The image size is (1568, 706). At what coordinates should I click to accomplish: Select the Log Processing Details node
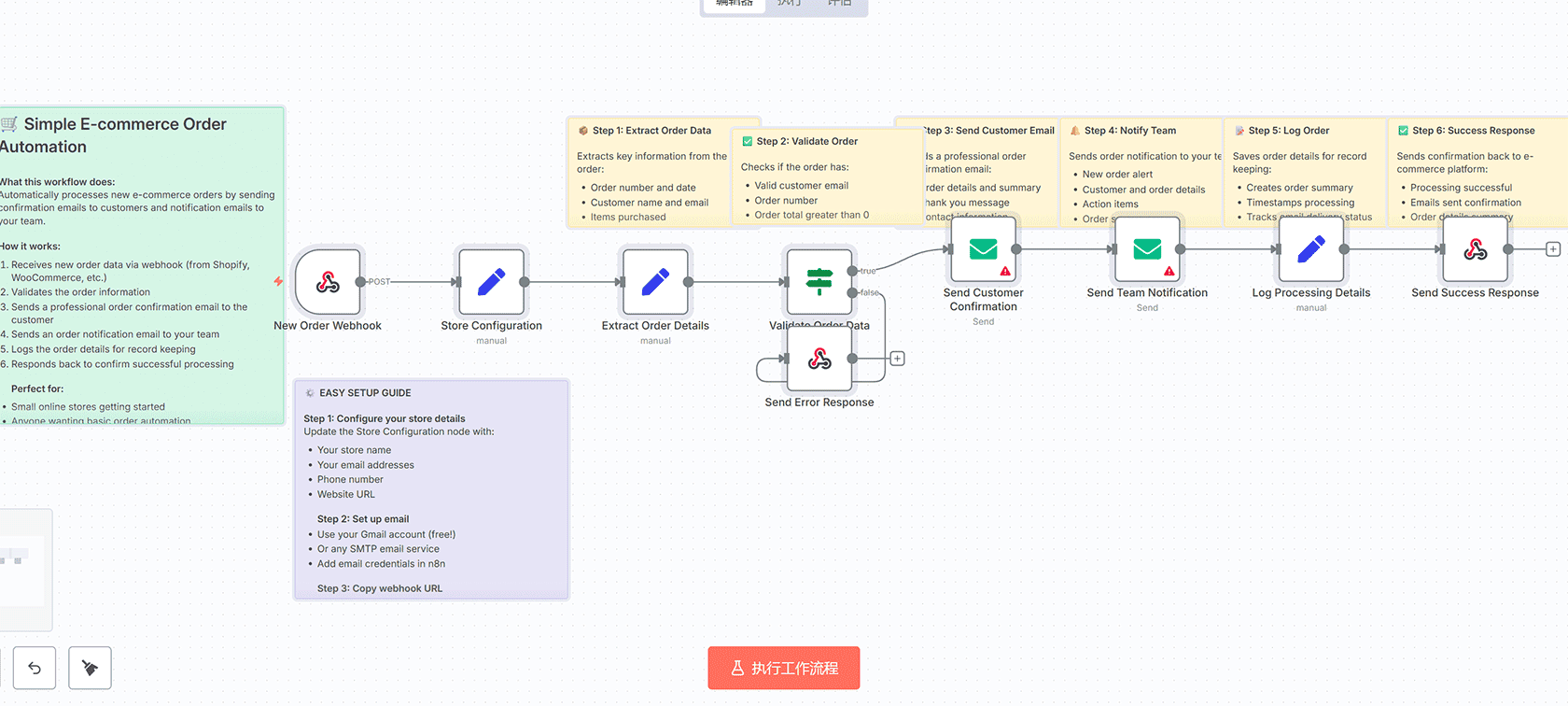click(x=1310, y=249)
